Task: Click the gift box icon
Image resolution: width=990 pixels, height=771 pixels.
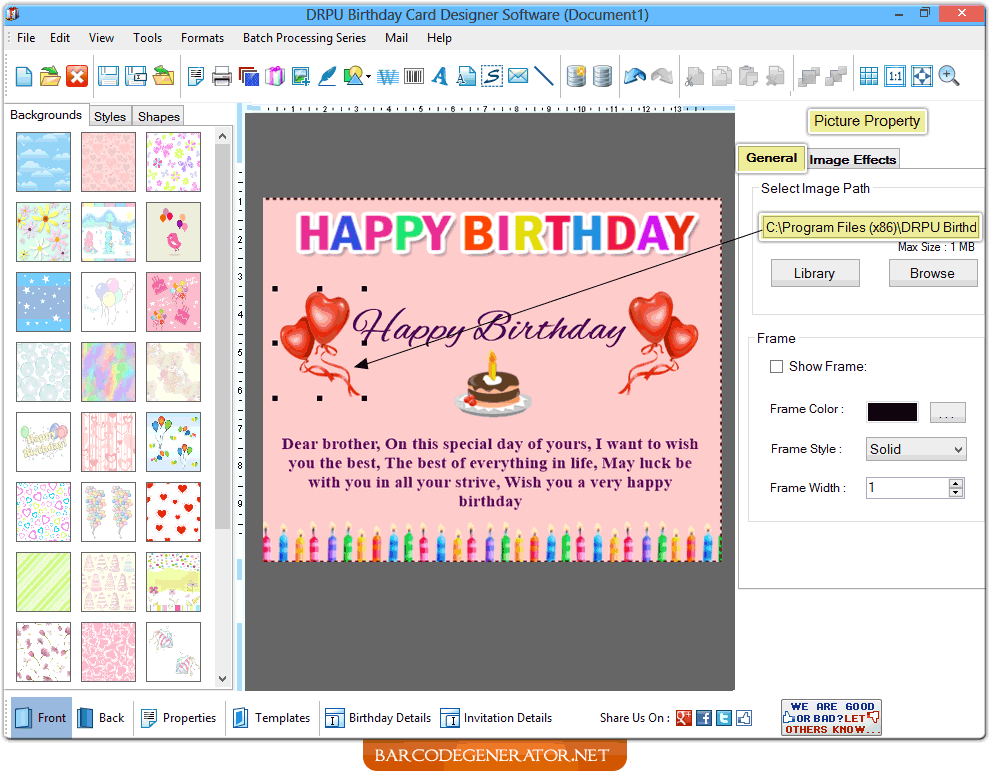Action: coord(275,76)
